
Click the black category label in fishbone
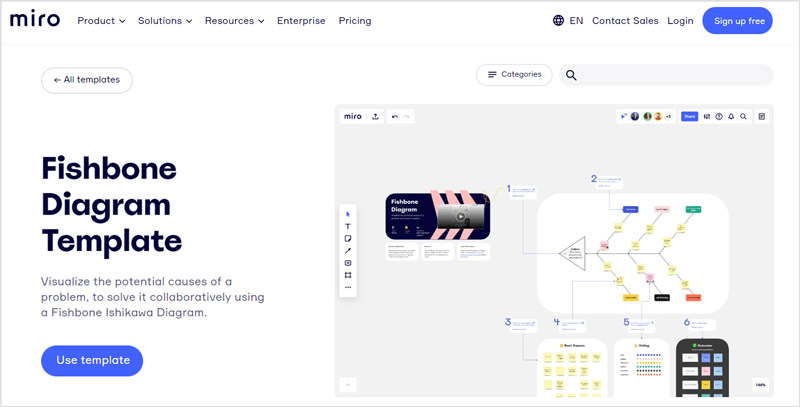pos(662,297)
